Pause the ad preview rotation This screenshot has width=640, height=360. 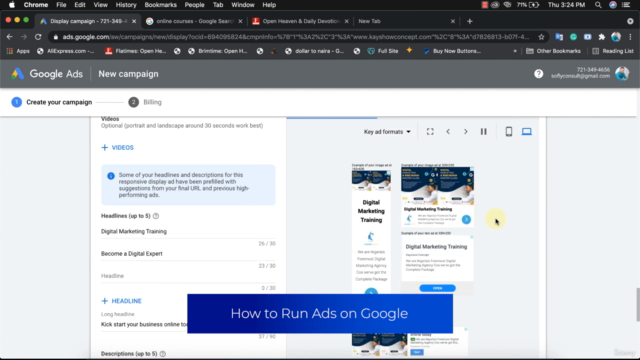pyautogui.click(x=483, y=131)
